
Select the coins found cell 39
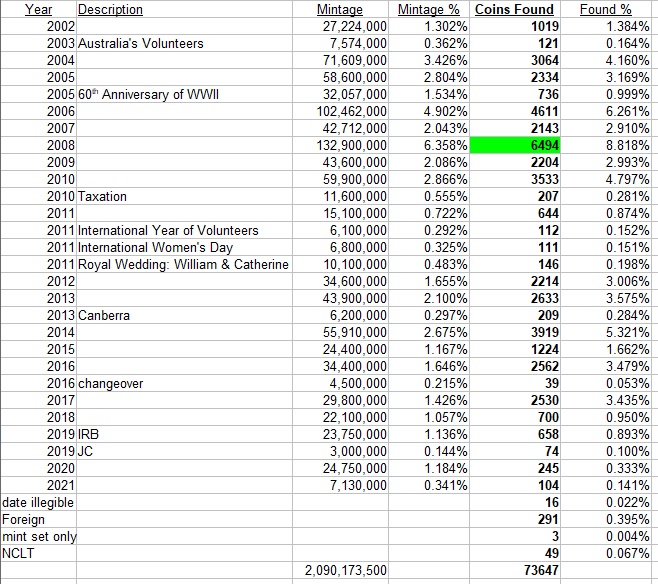point(514,383)
